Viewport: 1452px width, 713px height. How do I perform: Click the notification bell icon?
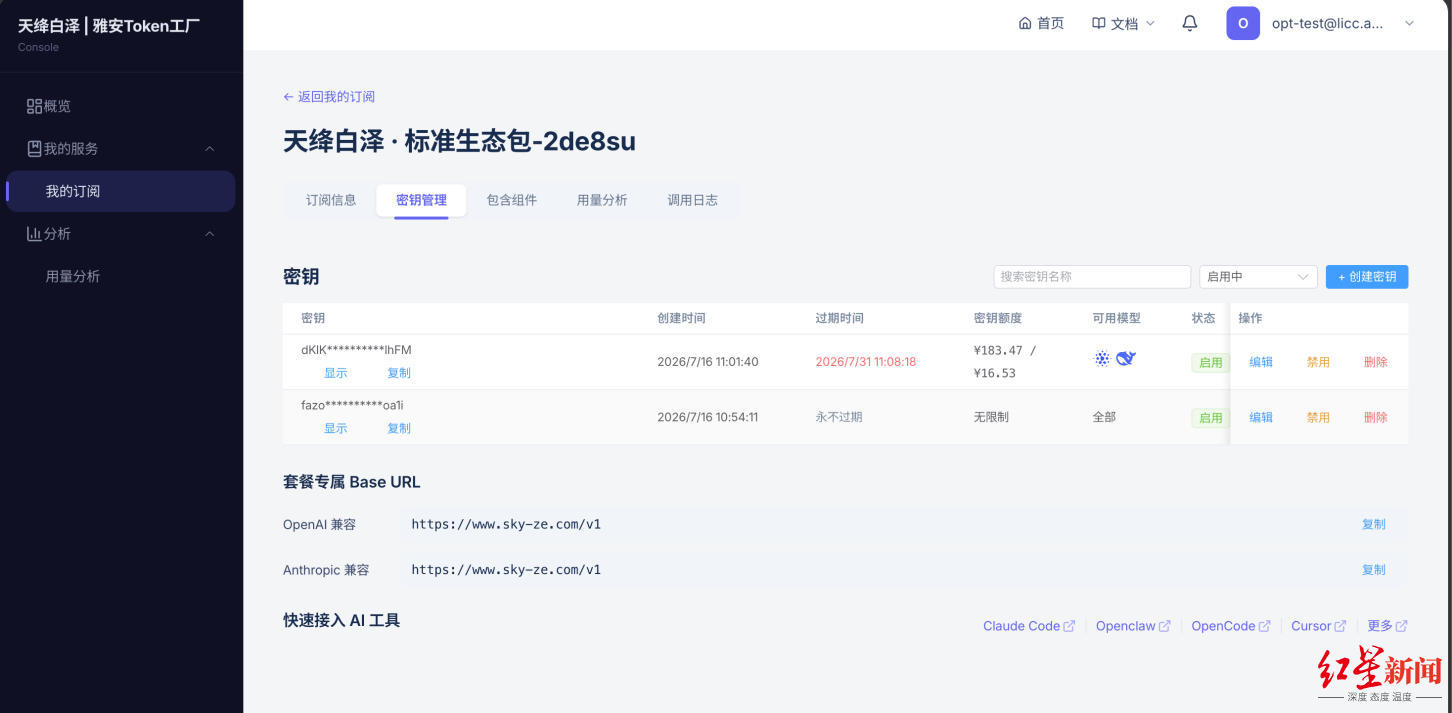[x=1189, y=23]
